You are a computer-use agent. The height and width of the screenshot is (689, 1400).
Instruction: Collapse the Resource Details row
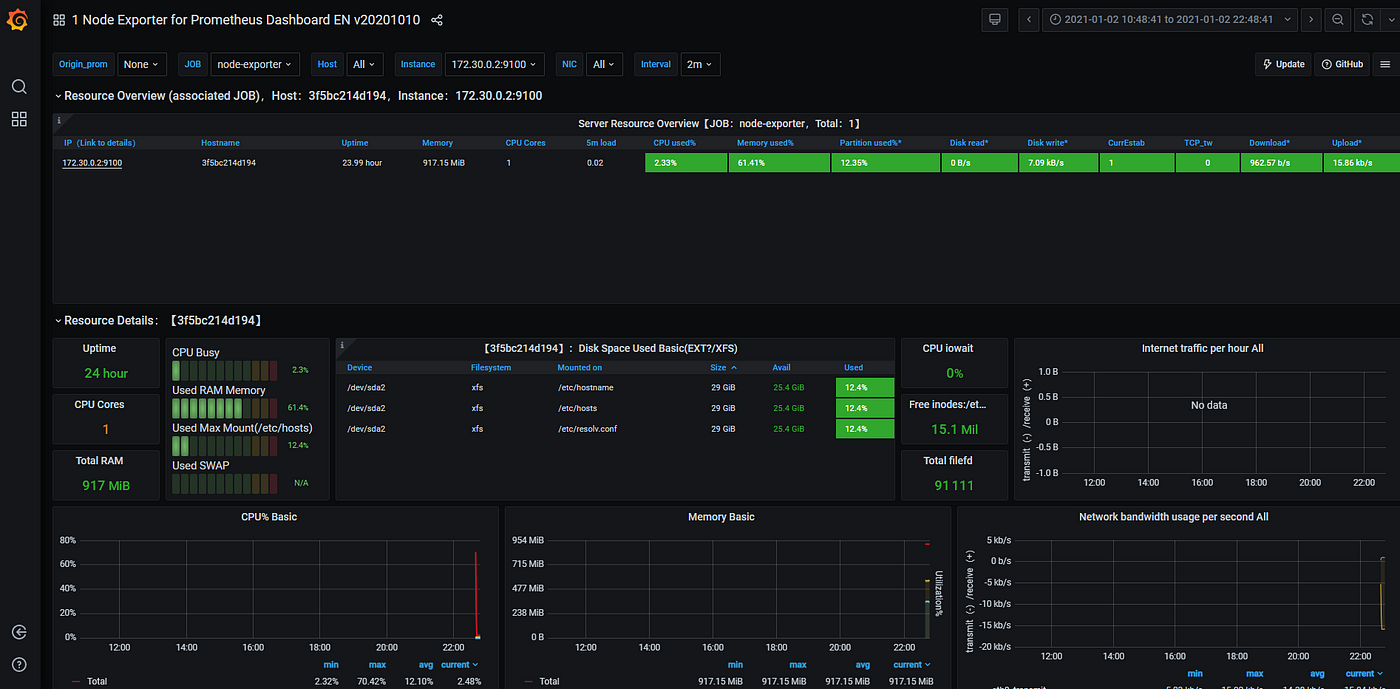click(x=158, y=321)
